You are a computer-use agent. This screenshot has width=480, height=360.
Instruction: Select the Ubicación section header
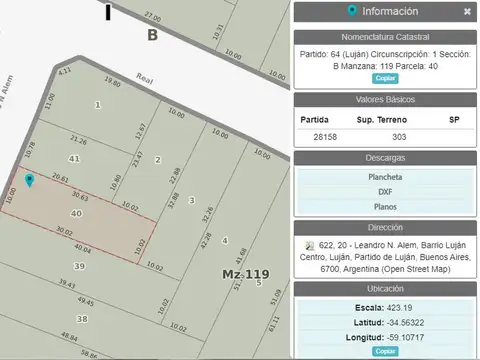pyautogui.click(x=385, y=289)
